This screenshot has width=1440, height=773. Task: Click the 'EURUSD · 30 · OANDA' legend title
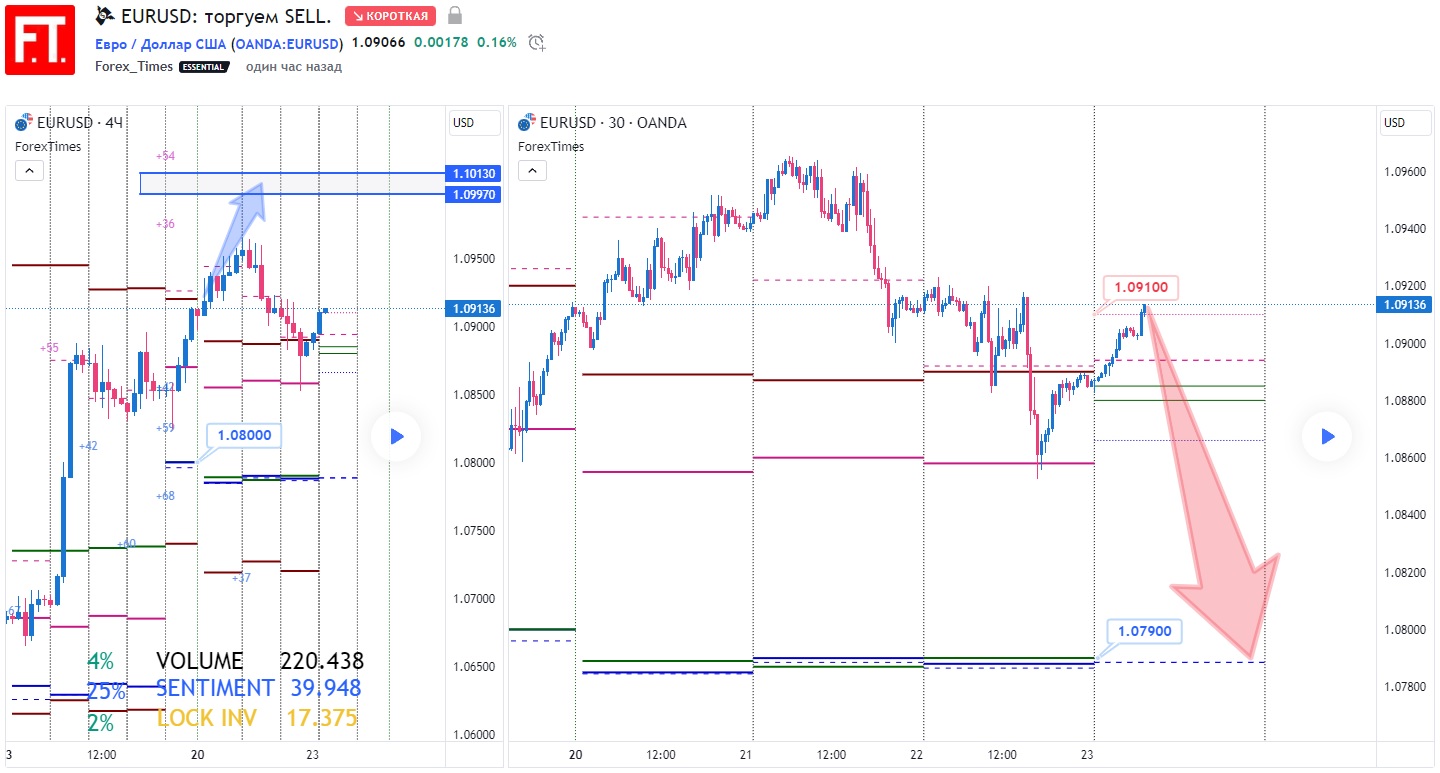613,123
